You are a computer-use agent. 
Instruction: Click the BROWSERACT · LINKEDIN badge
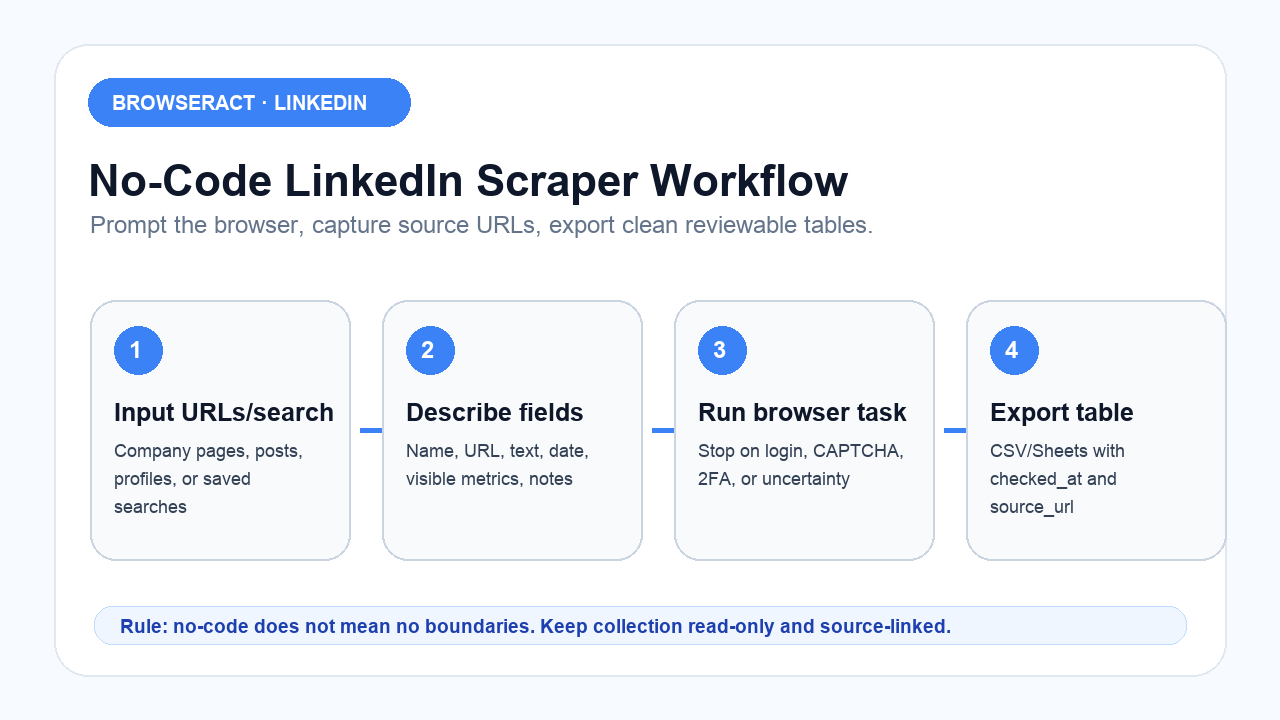[x=249, y=103]
